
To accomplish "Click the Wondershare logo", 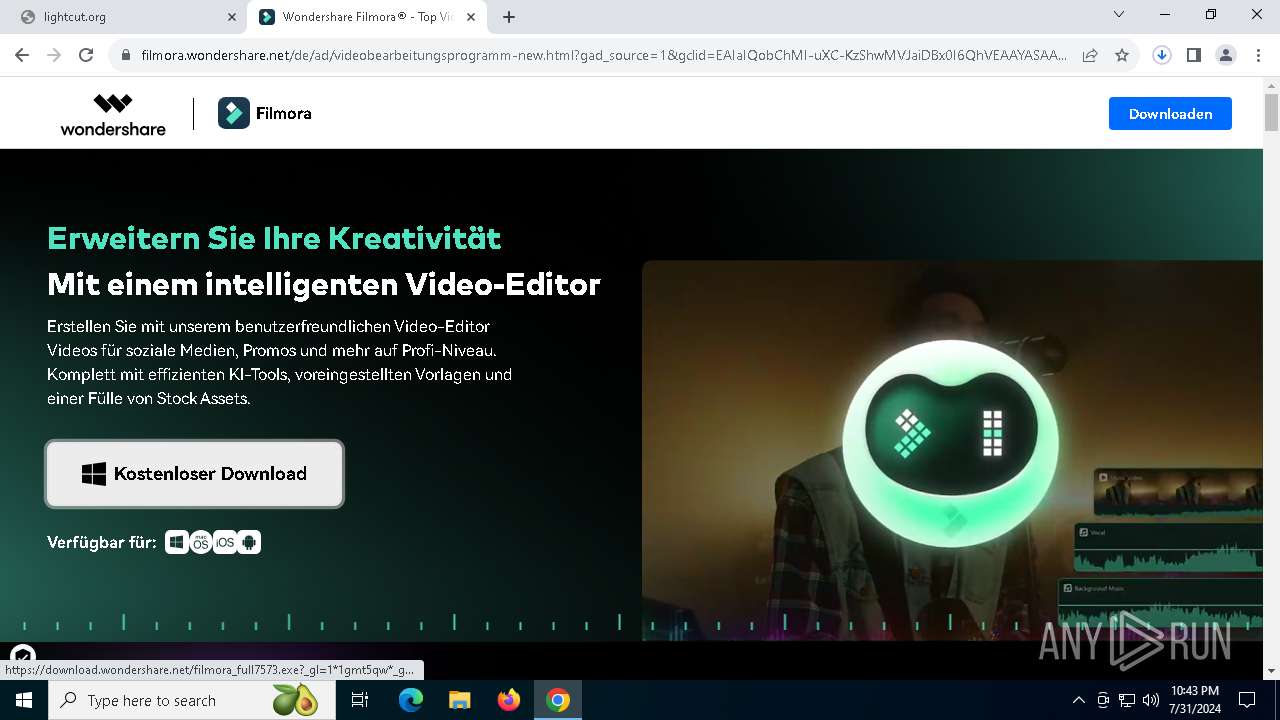I will [x=113, y=115].
